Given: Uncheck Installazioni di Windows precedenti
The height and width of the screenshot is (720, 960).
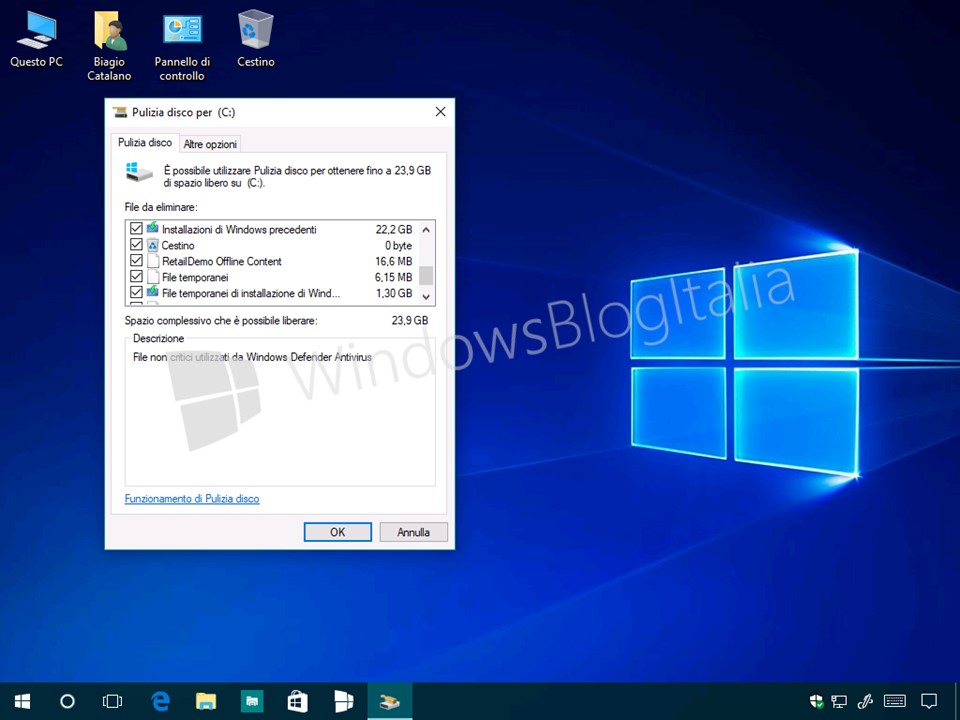Looking at the screenshot, I should coord(136,228).
